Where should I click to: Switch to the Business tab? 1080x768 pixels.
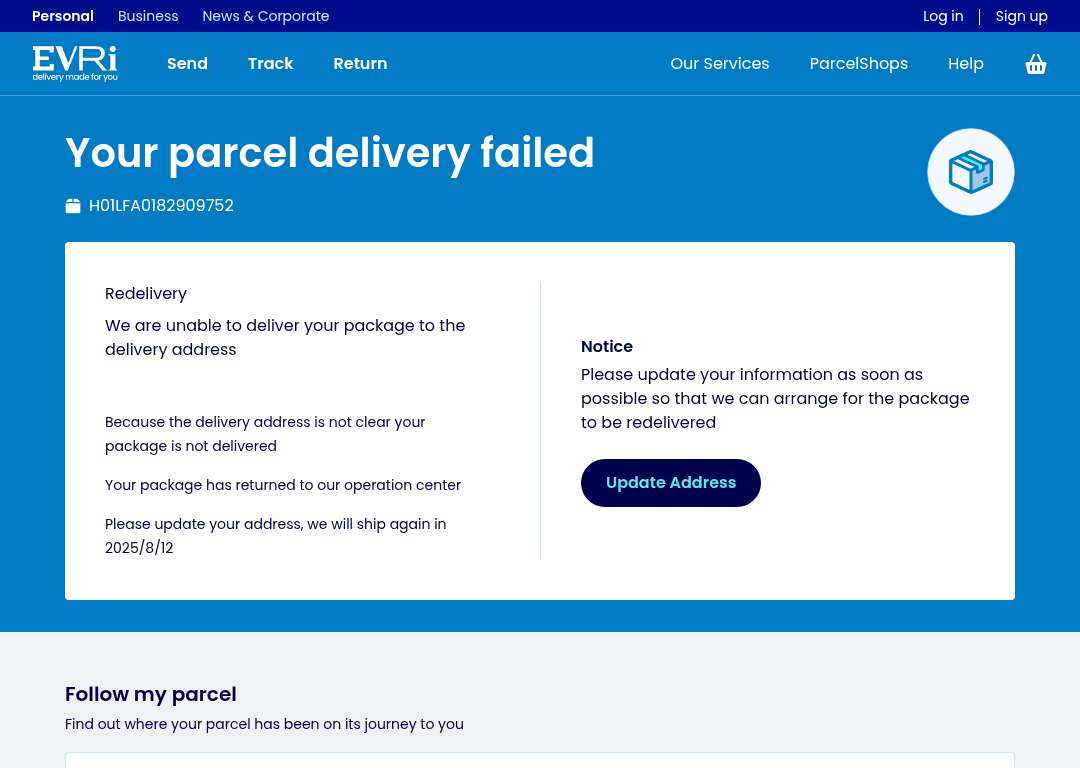148,16
